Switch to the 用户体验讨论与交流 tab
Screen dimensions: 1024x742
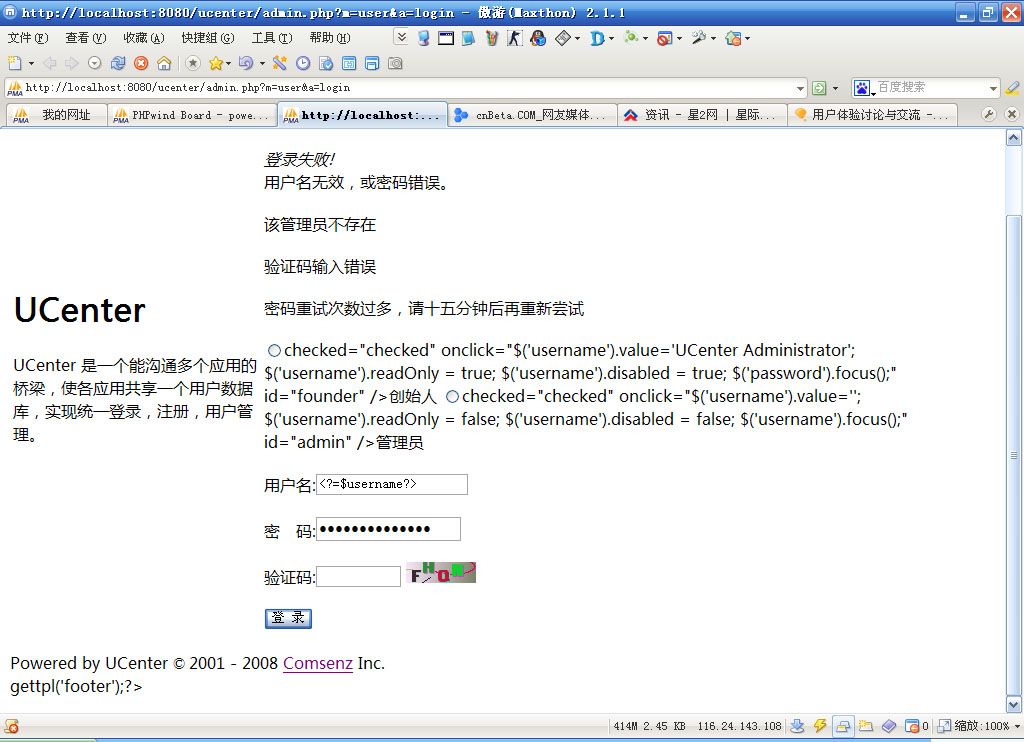(872, 115)
